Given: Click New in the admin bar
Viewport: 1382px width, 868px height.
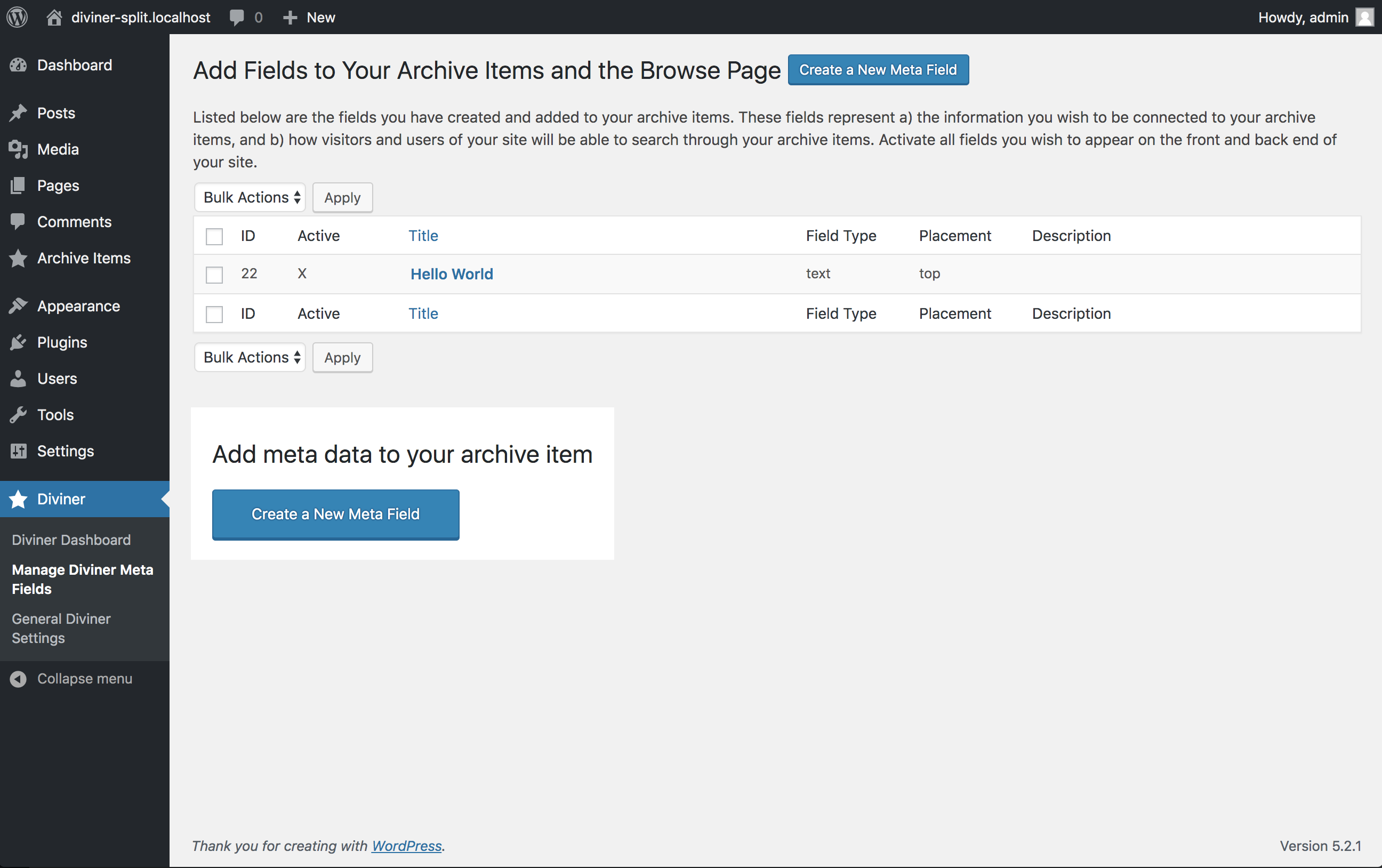Looking at the screenshot, I should click(321, 17).
